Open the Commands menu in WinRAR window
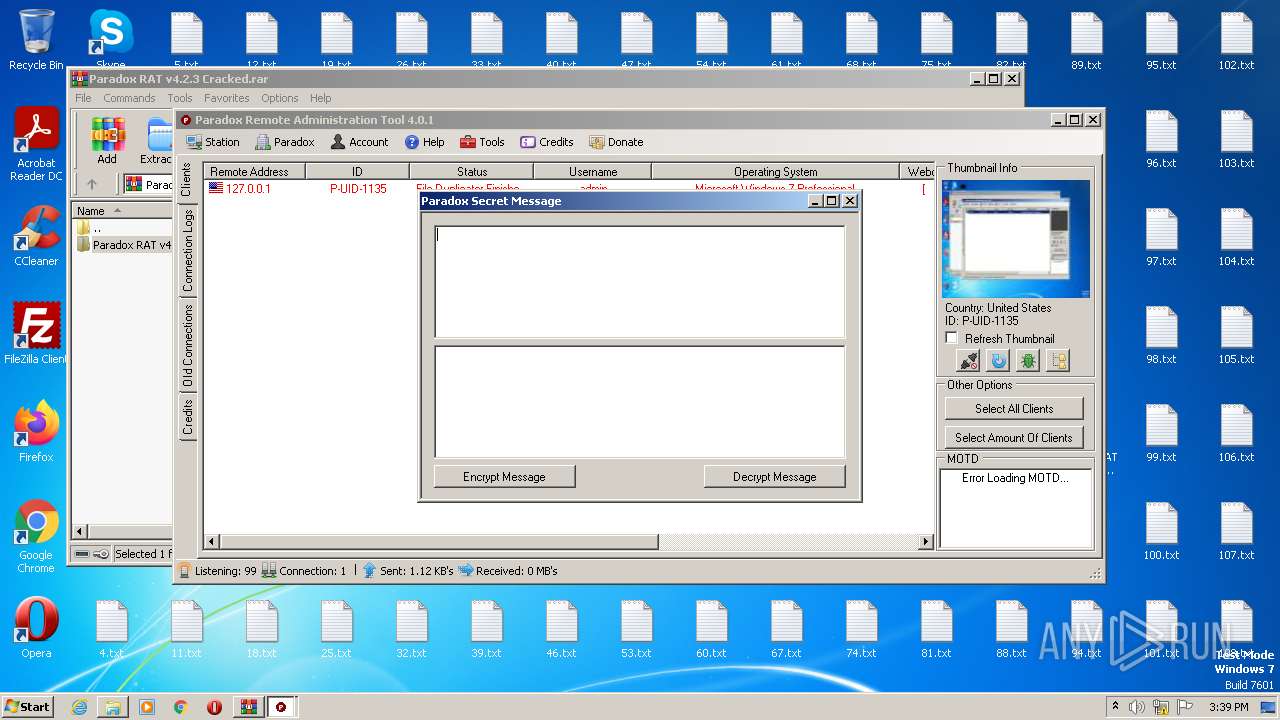The height and width of the screenshot is (720, 1280). [x=129, y=98]
